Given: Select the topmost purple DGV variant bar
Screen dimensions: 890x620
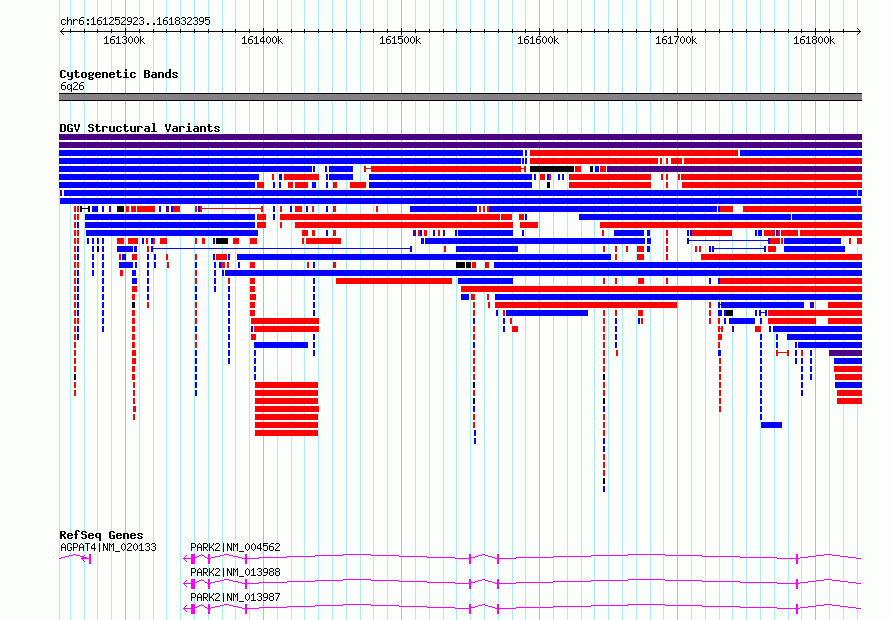Looking at the screenshot, I should [x=460, y=137].
